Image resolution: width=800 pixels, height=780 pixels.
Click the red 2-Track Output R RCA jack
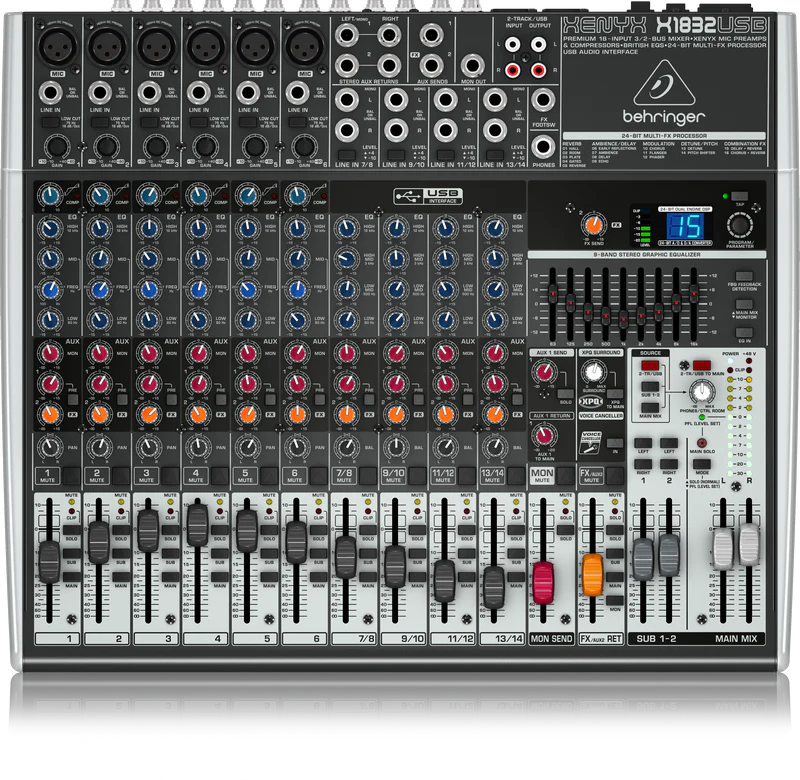coord(538,69)
